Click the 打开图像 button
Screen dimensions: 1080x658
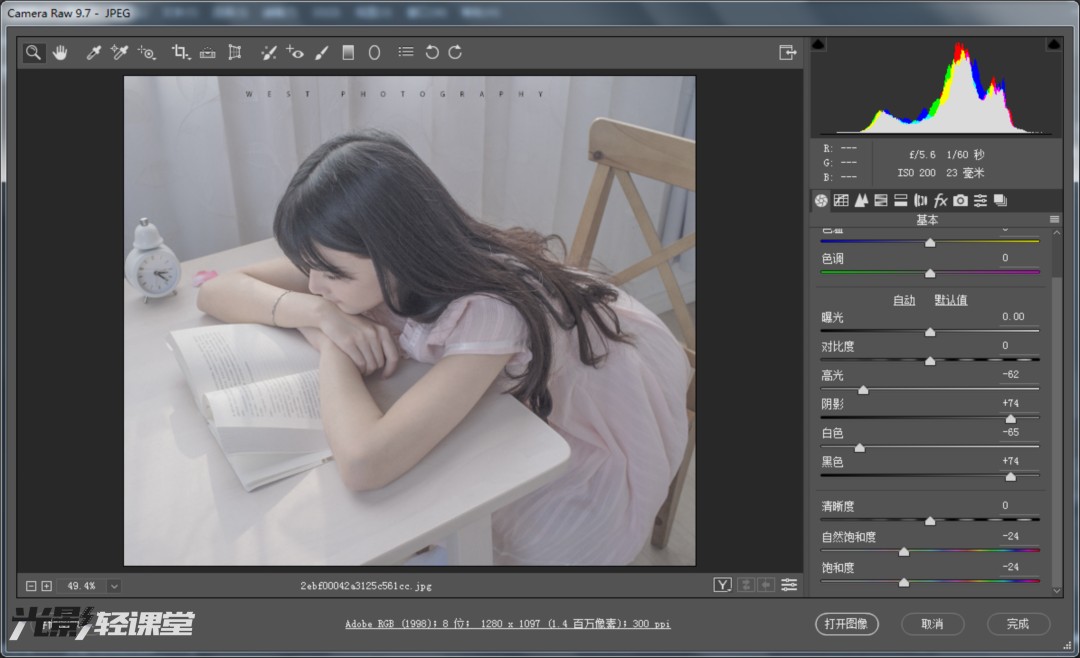(846, 624)
